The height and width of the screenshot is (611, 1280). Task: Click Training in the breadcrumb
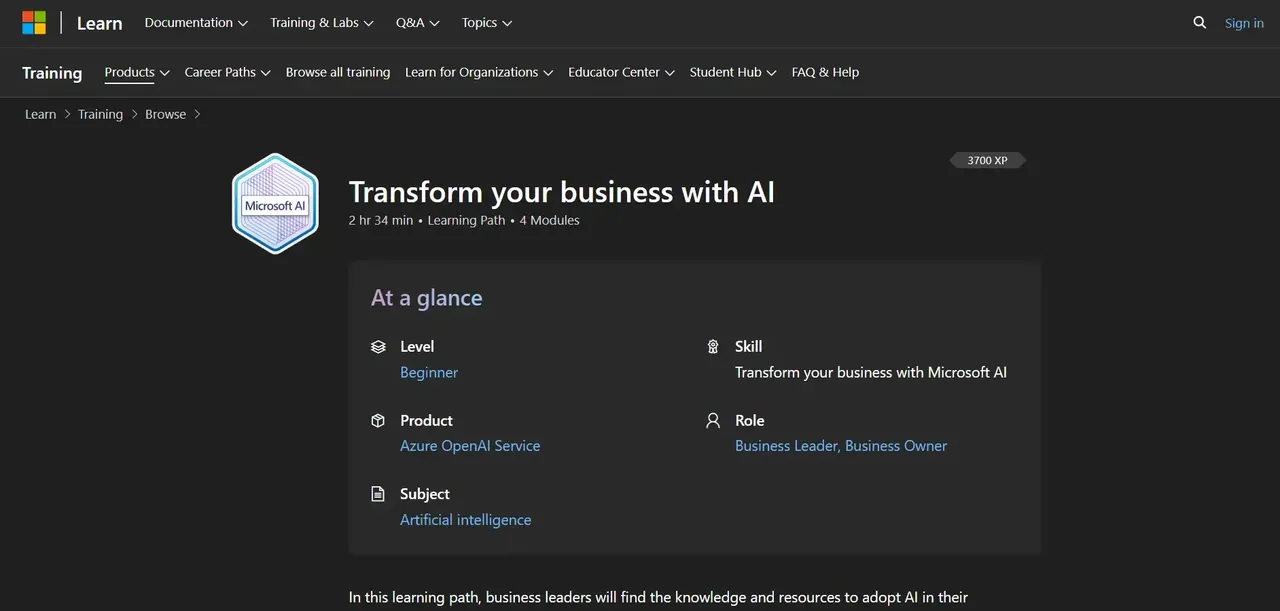tap(101, 114)
